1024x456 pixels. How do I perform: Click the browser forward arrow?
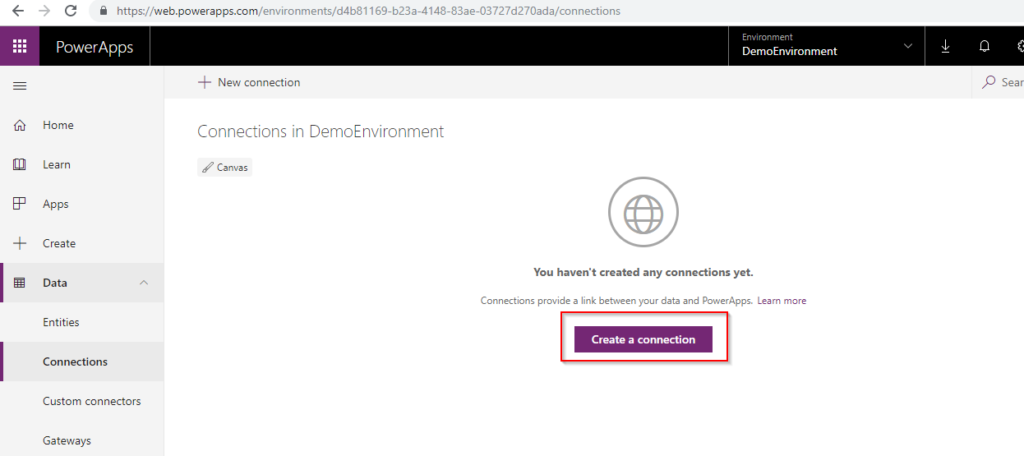coord(44,10)
